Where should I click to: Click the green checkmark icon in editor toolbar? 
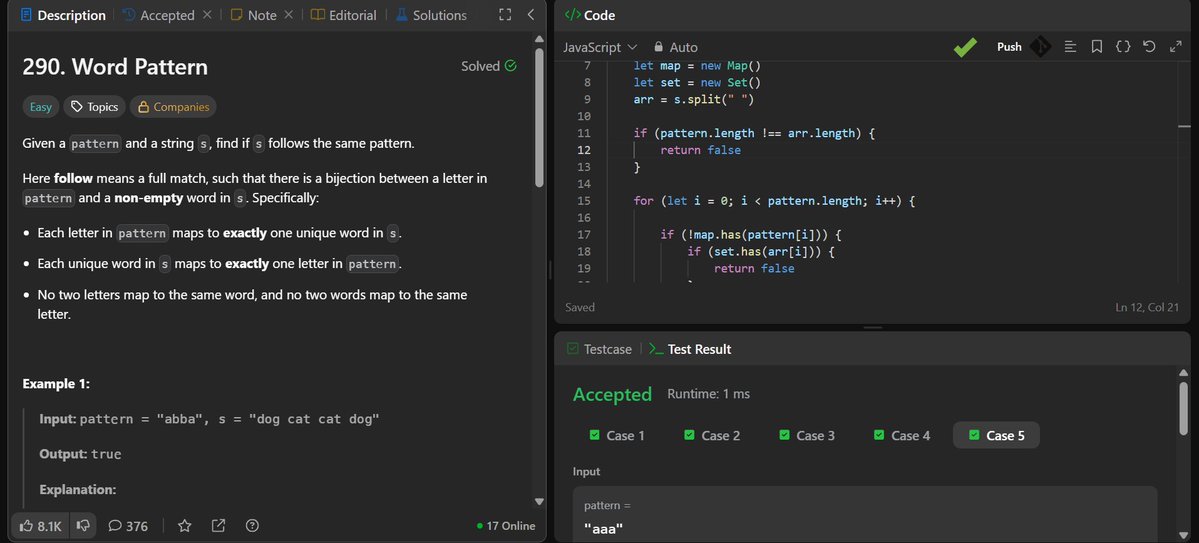coord(965,47)
